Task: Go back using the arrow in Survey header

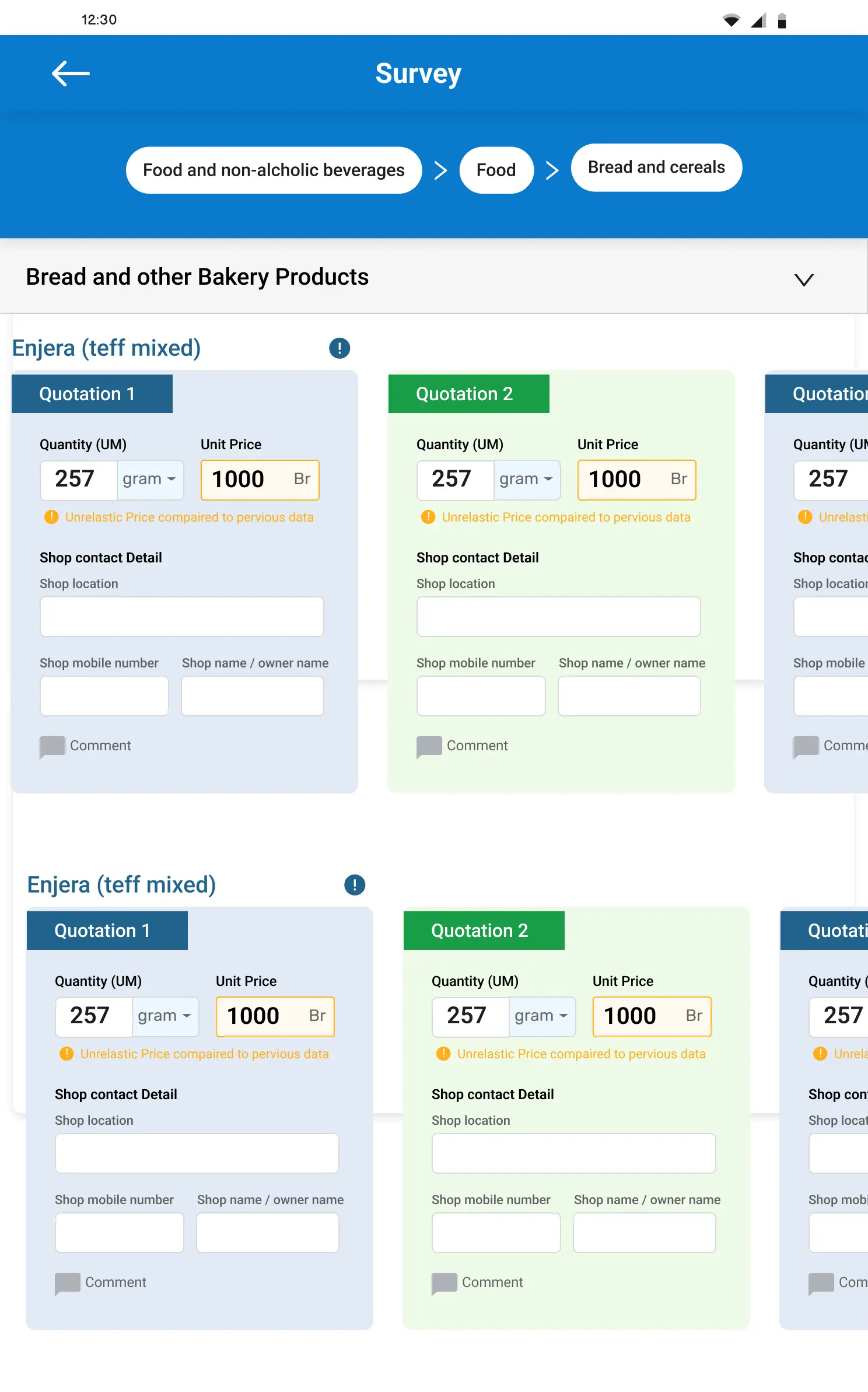Action: 71,74
